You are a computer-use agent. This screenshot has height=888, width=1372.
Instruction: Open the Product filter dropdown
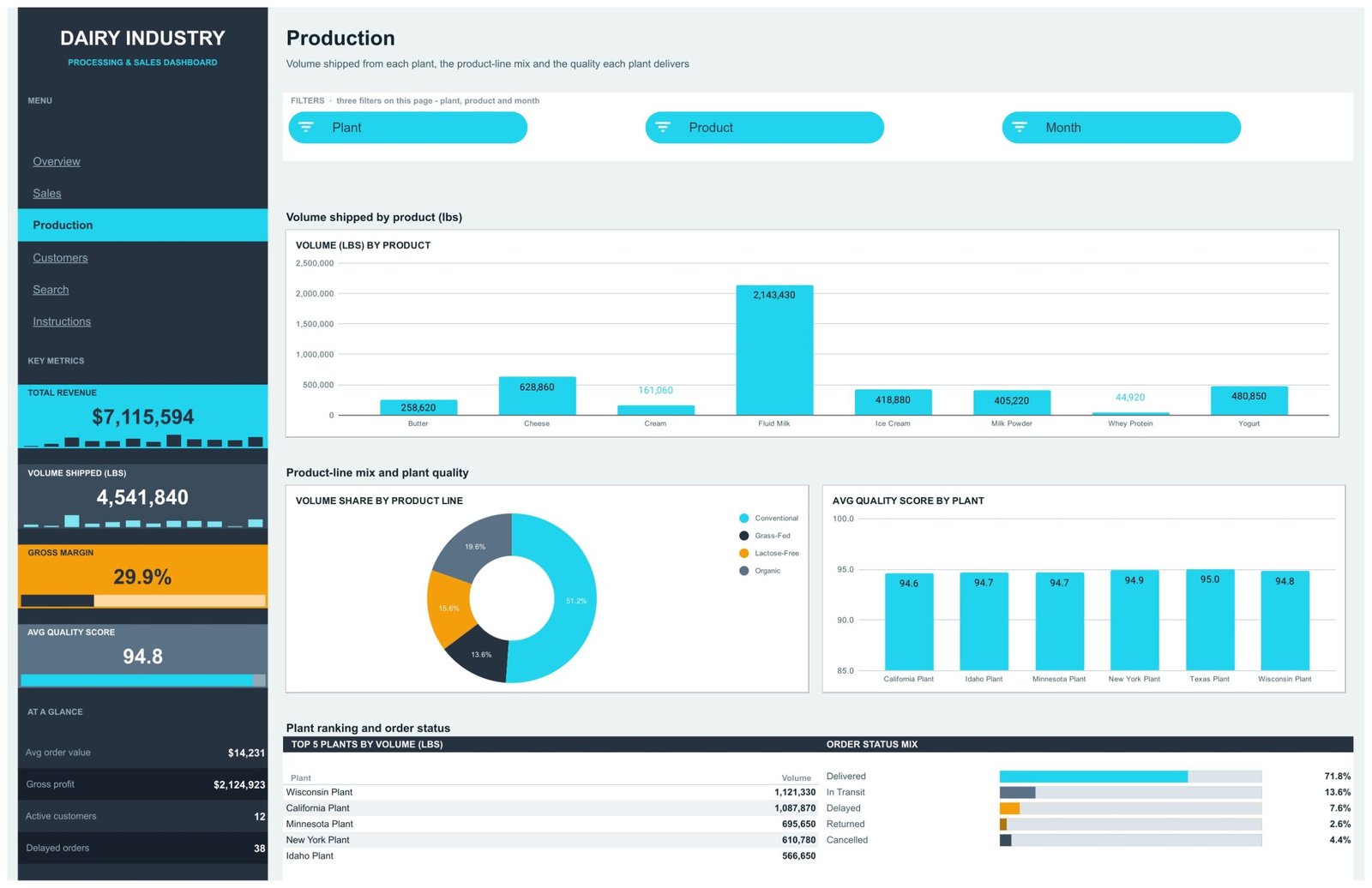pos(765,128)
